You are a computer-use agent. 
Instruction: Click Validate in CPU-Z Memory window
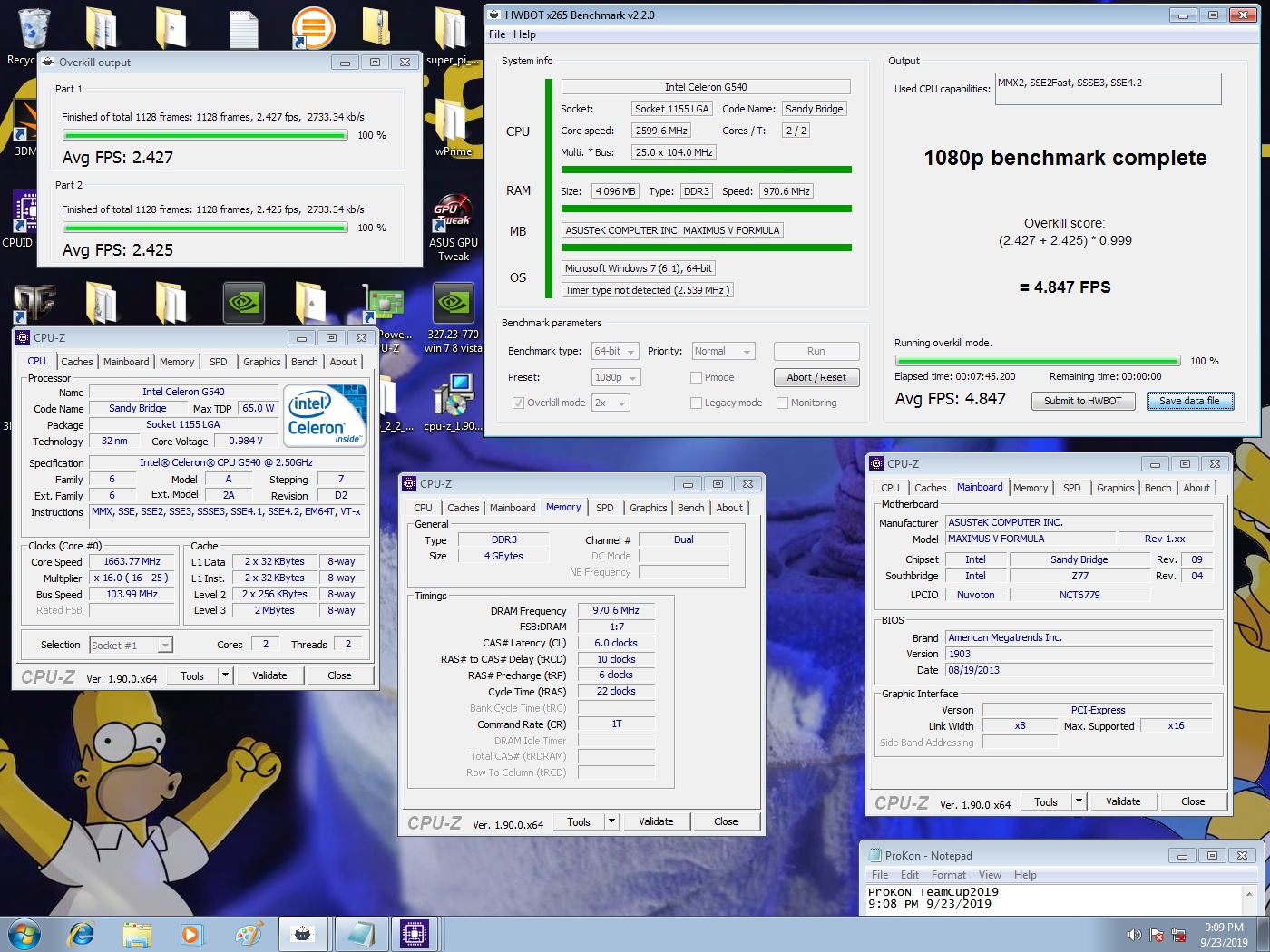coord(656,821)
